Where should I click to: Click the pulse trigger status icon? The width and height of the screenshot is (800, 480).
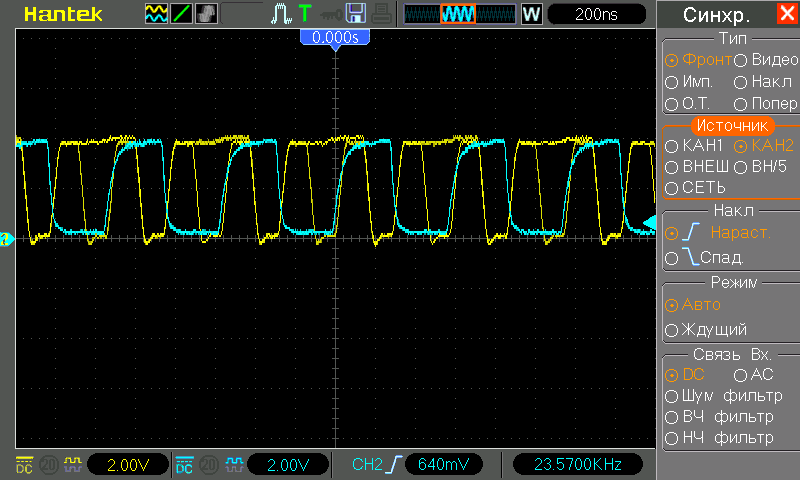point(281,14)
